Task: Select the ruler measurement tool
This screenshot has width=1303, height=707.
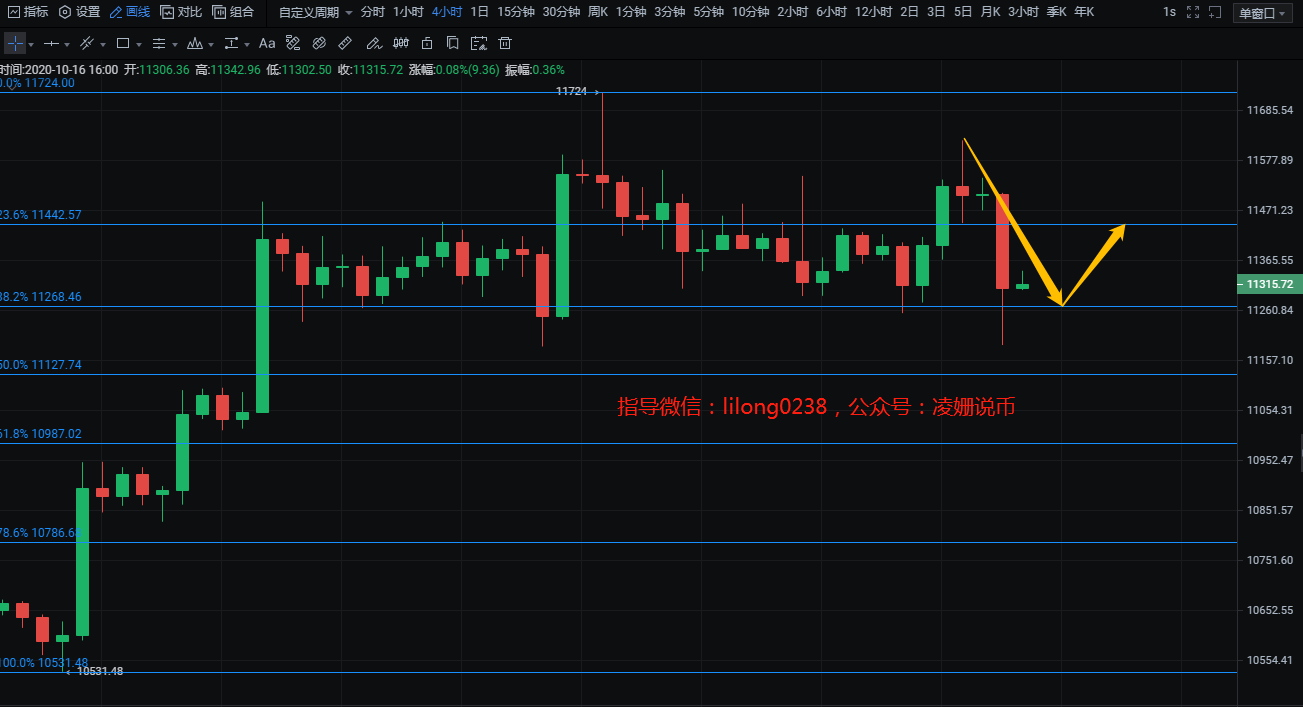Action: [345, 44]
